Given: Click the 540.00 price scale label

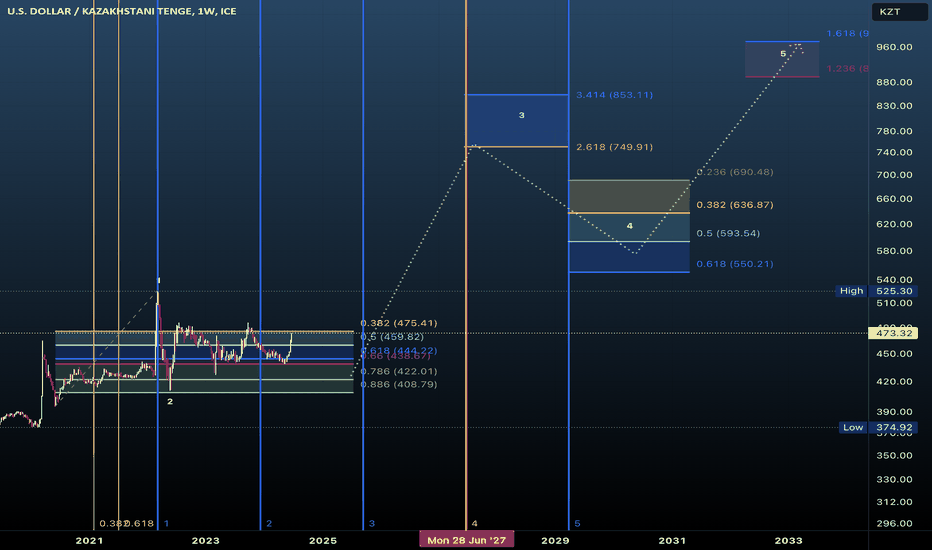Looking at the screenshot, I should pyautogui.click(x=894, y=279).
